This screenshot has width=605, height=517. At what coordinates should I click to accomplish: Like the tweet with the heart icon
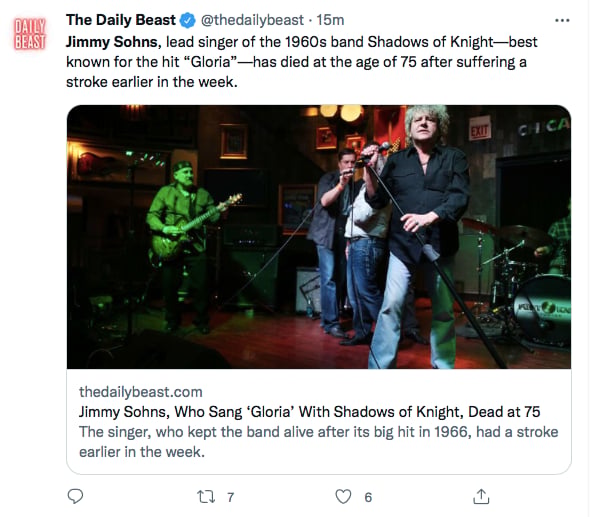click(343, 497)
